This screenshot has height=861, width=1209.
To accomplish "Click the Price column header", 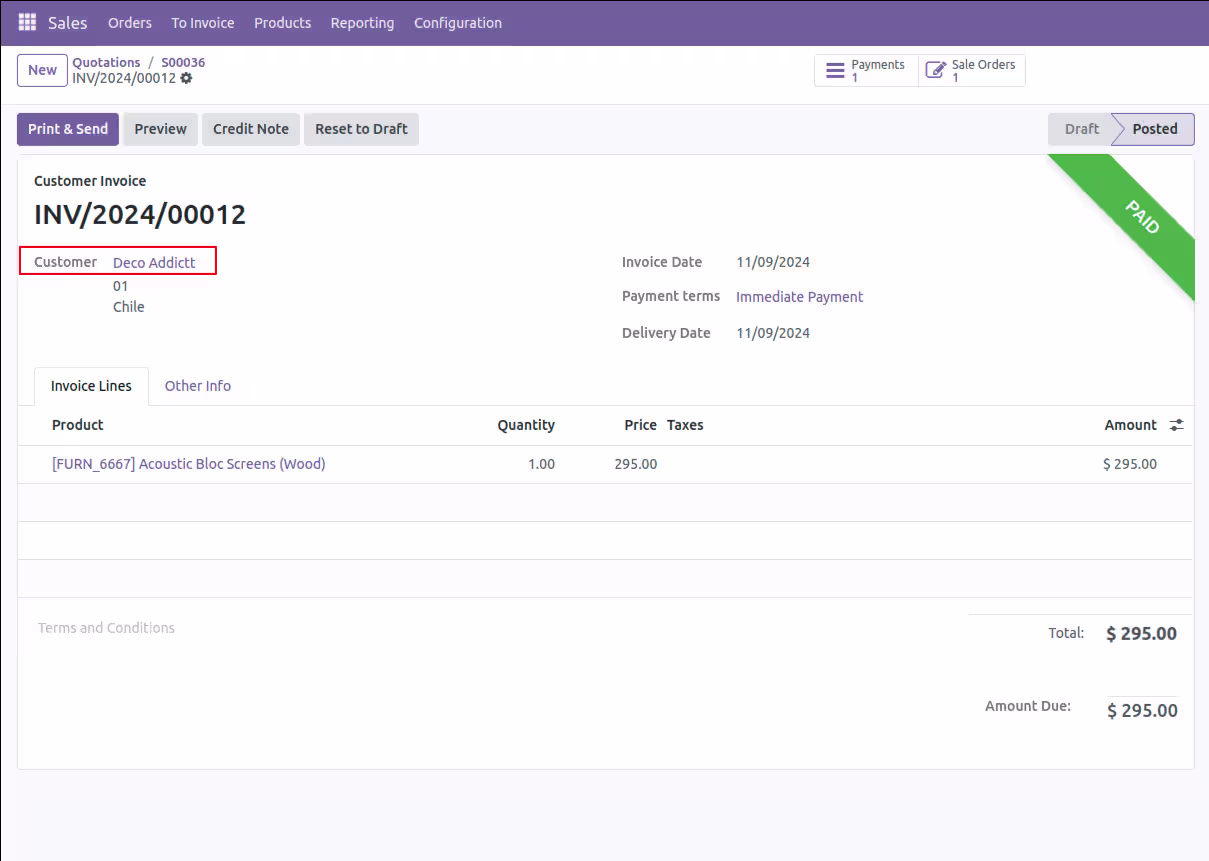I will (x=640, y=425).
